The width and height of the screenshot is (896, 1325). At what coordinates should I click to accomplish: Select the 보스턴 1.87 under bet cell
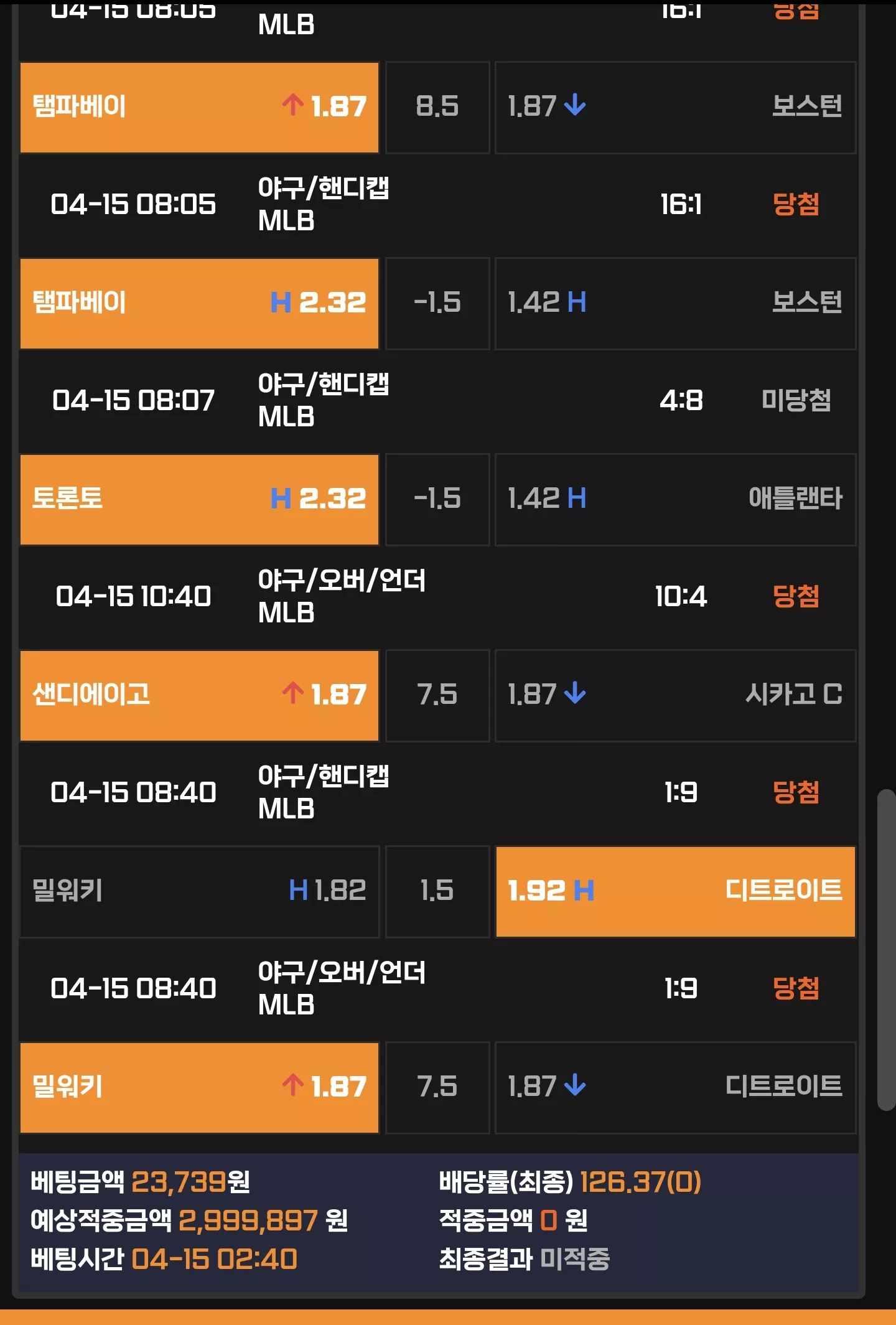pyautogui.click(x=675, y=107)
